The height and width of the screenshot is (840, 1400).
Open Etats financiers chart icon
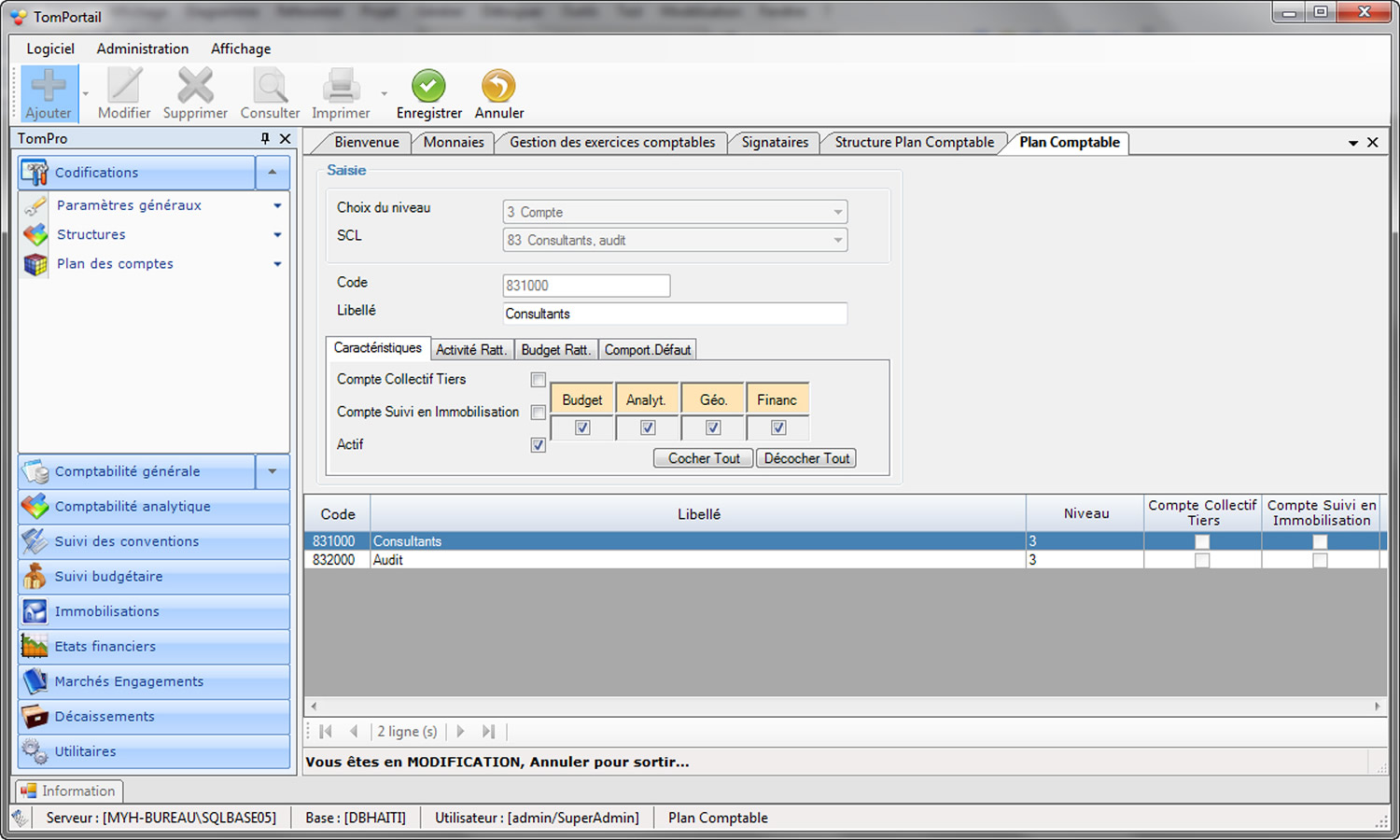pyautogui.click(x=35, y=646)
